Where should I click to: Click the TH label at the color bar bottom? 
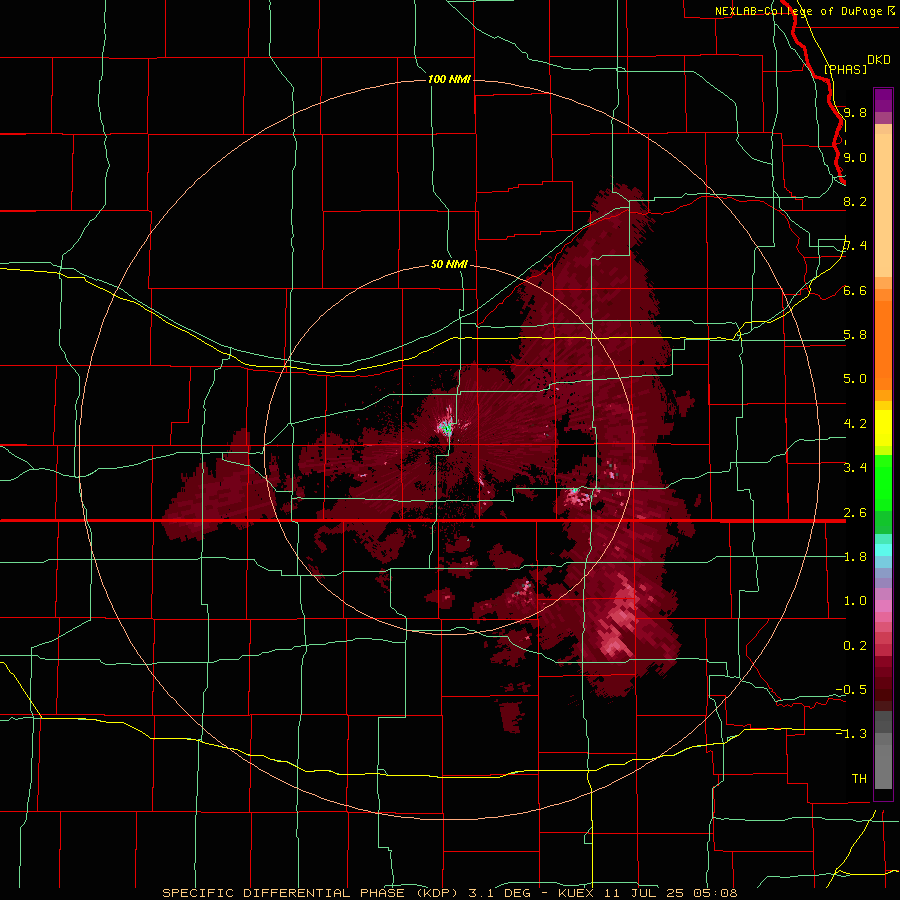click(859, 779)
